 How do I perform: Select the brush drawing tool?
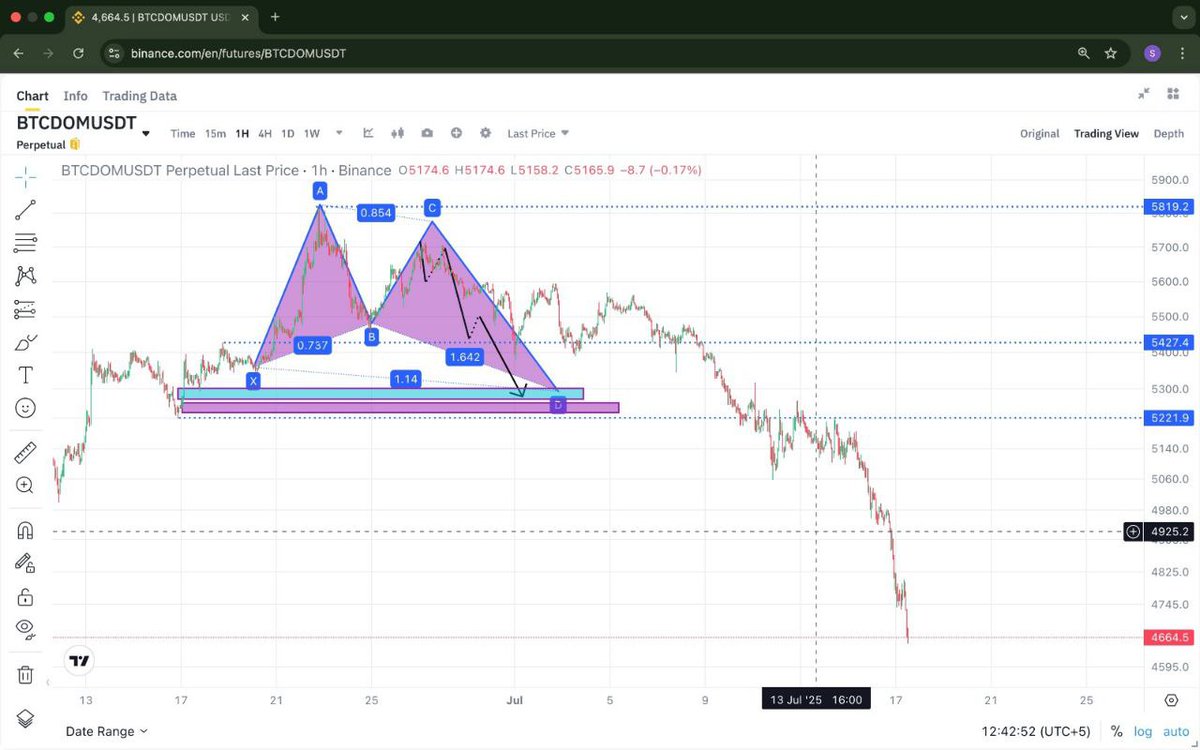(25, 343)
